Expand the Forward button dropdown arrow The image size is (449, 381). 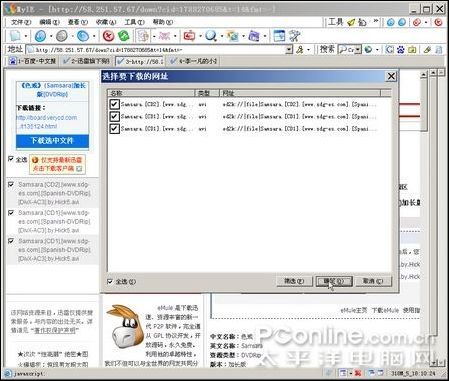click(x=72, y=36)
